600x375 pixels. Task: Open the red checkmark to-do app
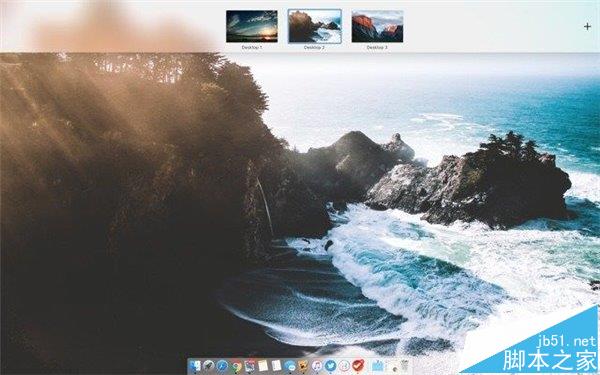tap(357, 366)
